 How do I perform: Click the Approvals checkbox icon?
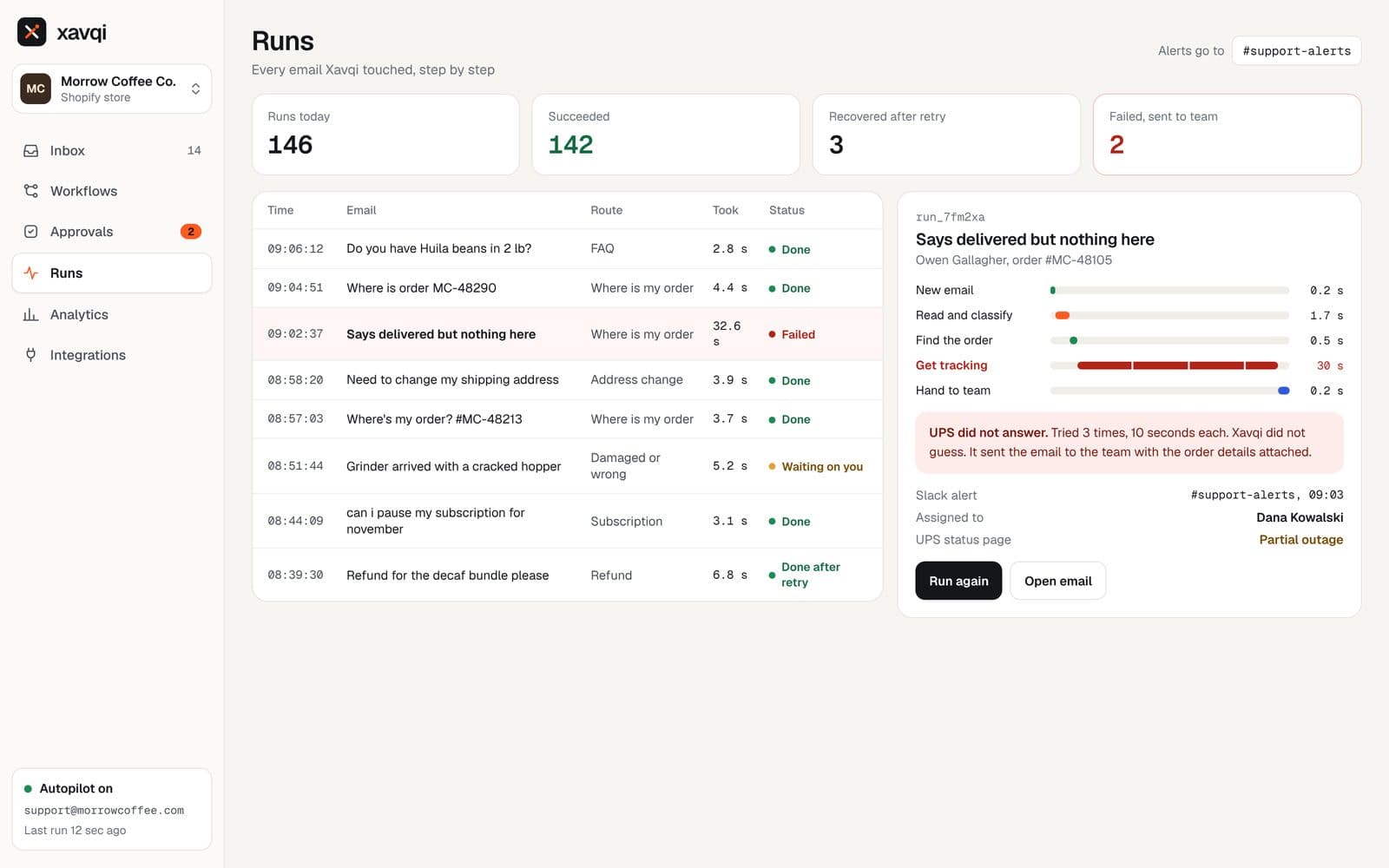[31, 232]
